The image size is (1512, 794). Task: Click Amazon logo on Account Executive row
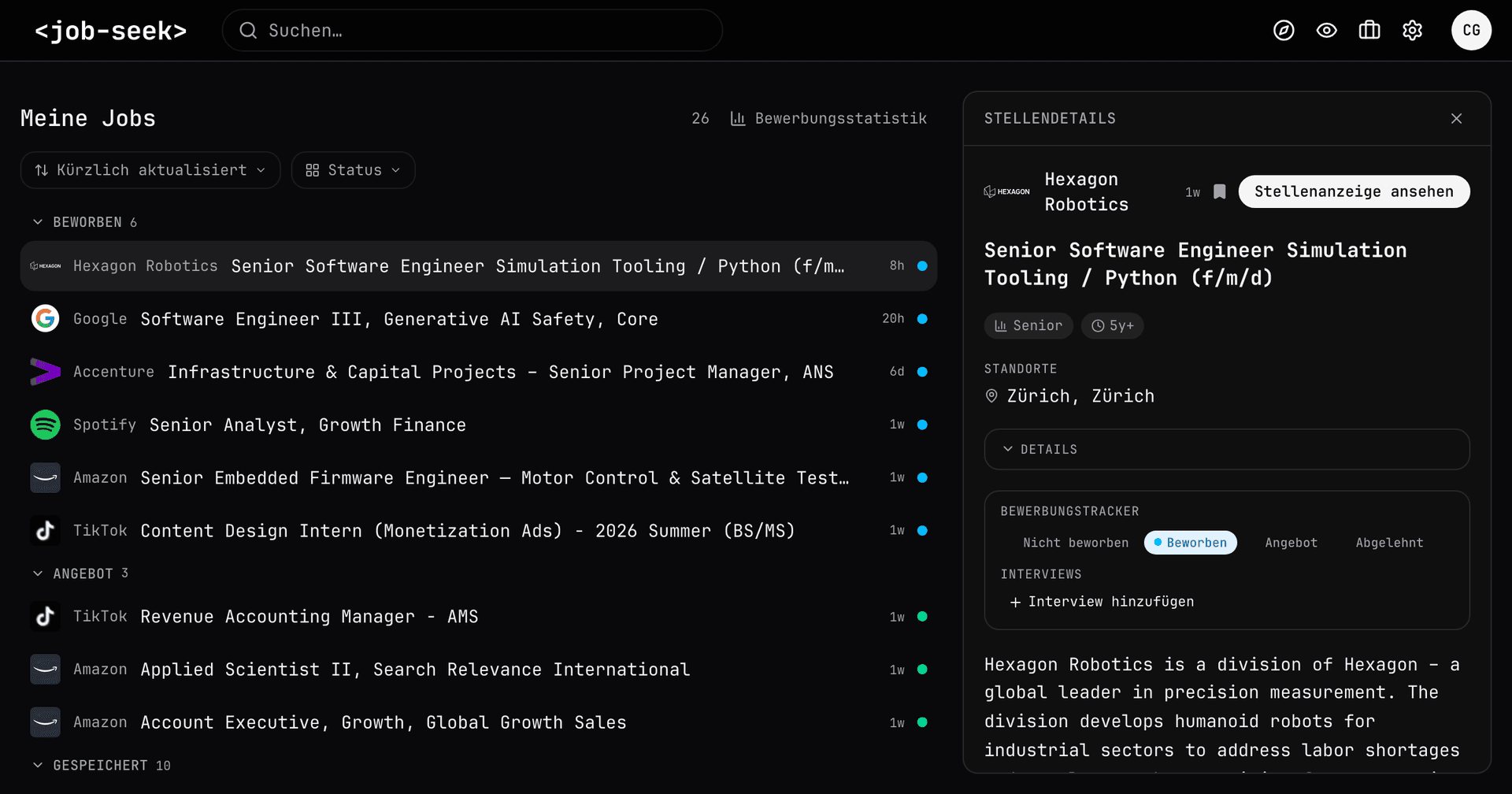pyautogui.click(x=46, y=722)
